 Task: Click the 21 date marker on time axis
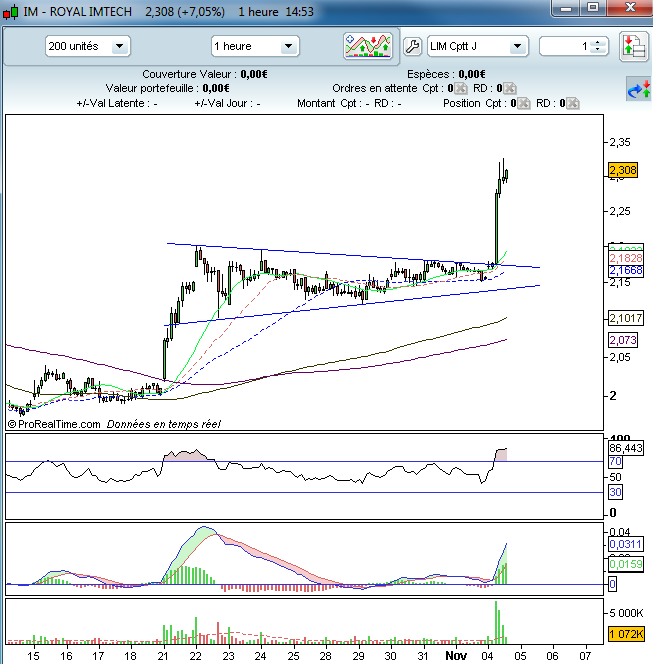[163, 656]
